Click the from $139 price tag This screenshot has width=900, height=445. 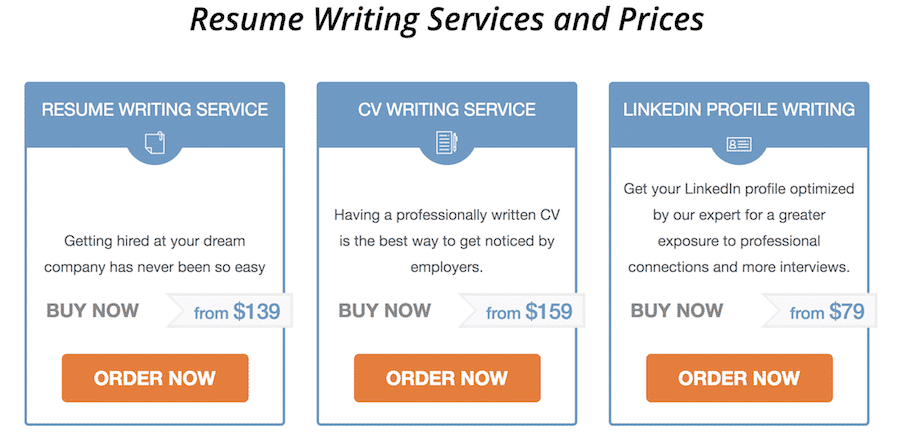pos(237,312)
